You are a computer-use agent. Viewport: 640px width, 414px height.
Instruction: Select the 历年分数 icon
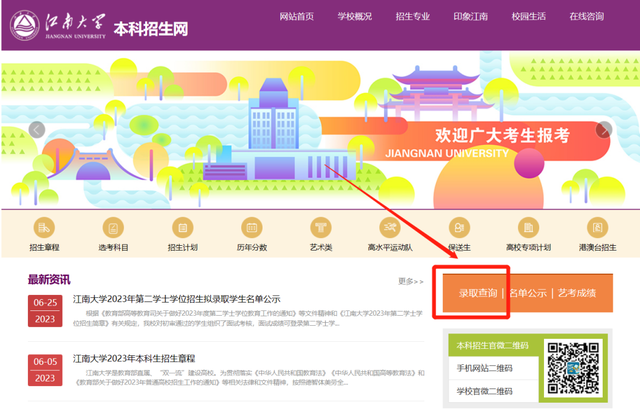click(251, 228)
